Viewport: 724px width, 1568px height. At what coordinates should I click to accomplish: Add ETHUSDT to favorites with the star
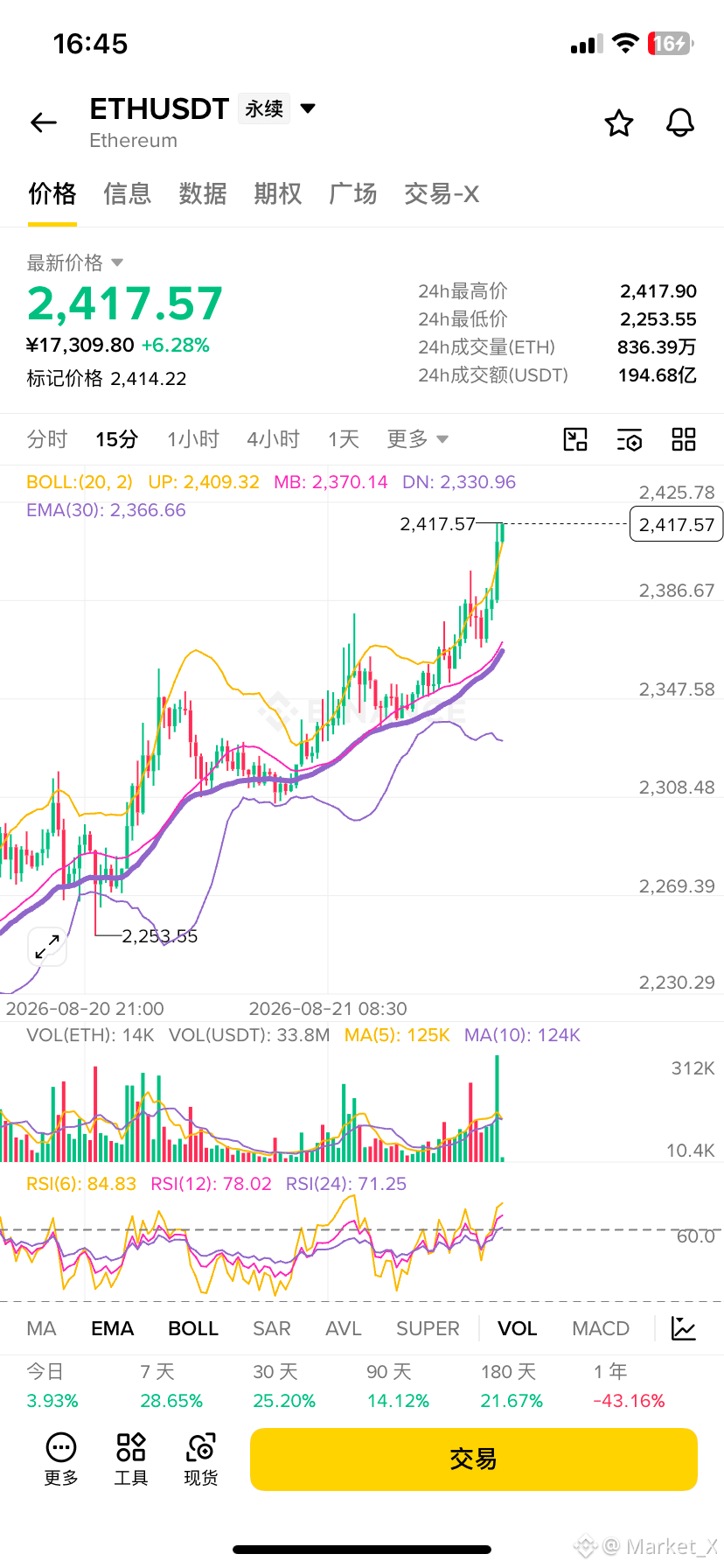pyautogui.click(x=619, y=123)
